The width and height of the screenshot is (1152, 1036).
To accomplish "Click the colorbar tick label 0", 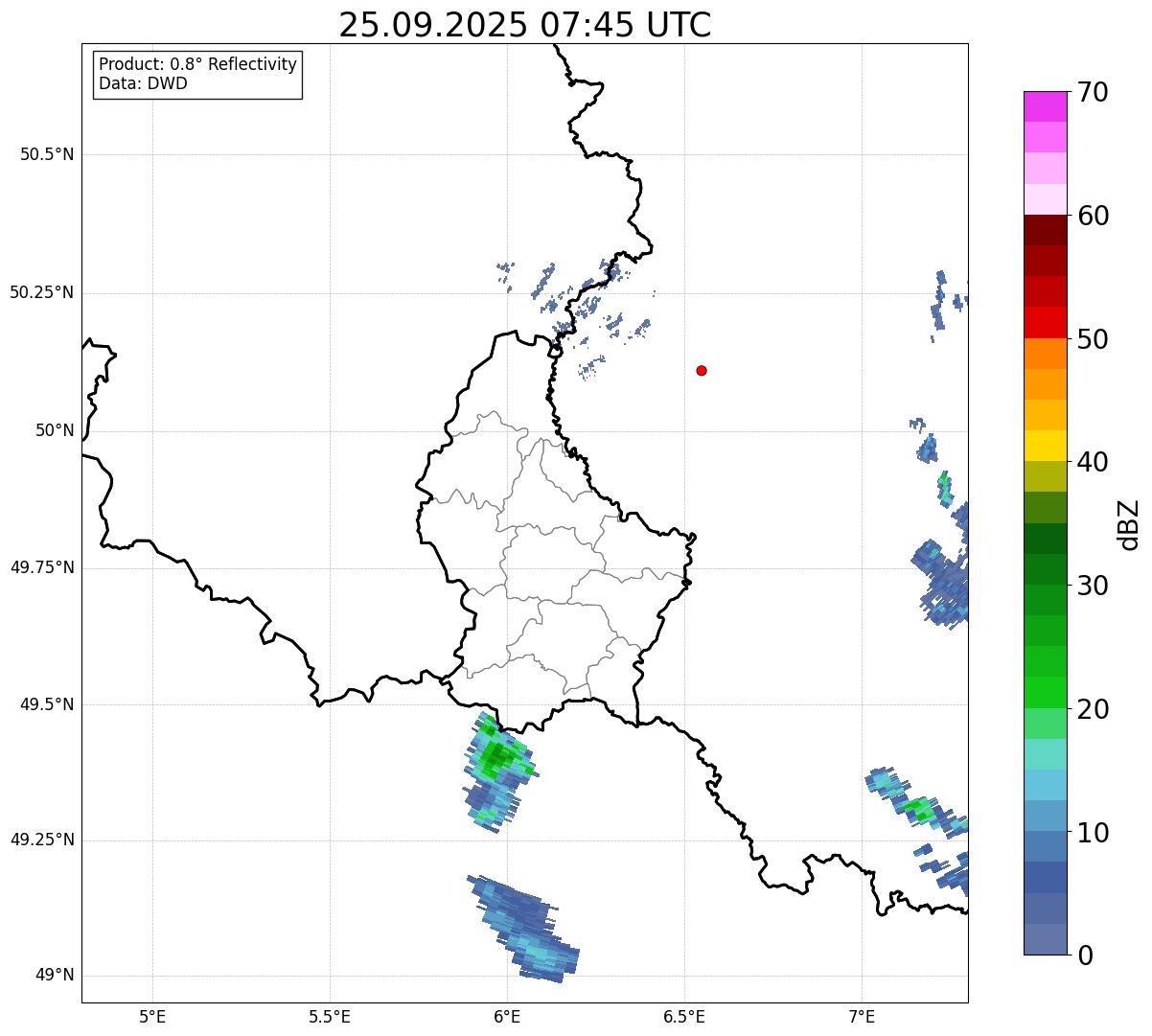I will coord(1084,955).
